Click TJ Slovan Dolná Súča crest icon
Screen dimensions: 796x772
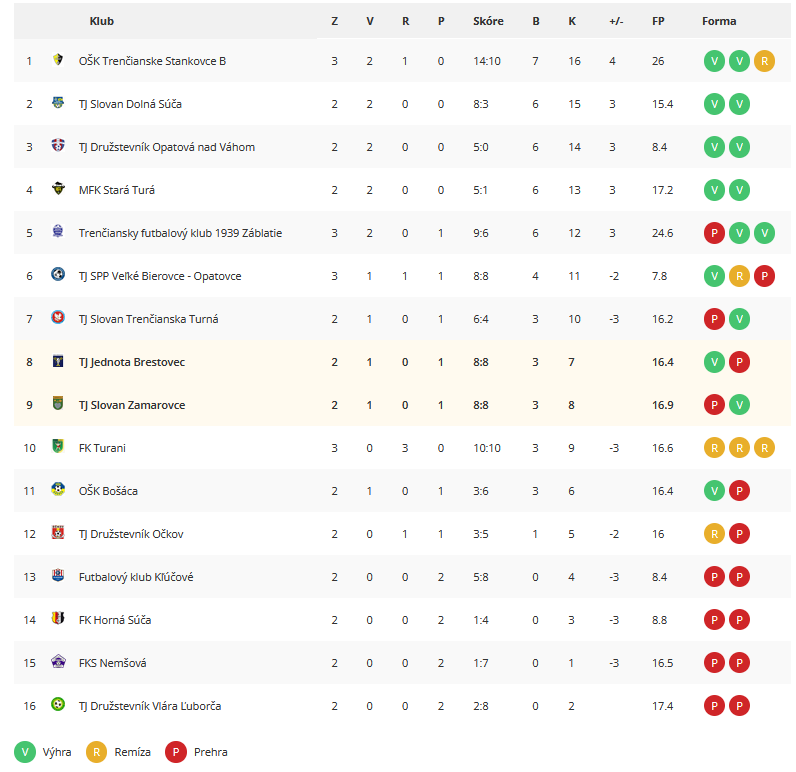(58, 103)
